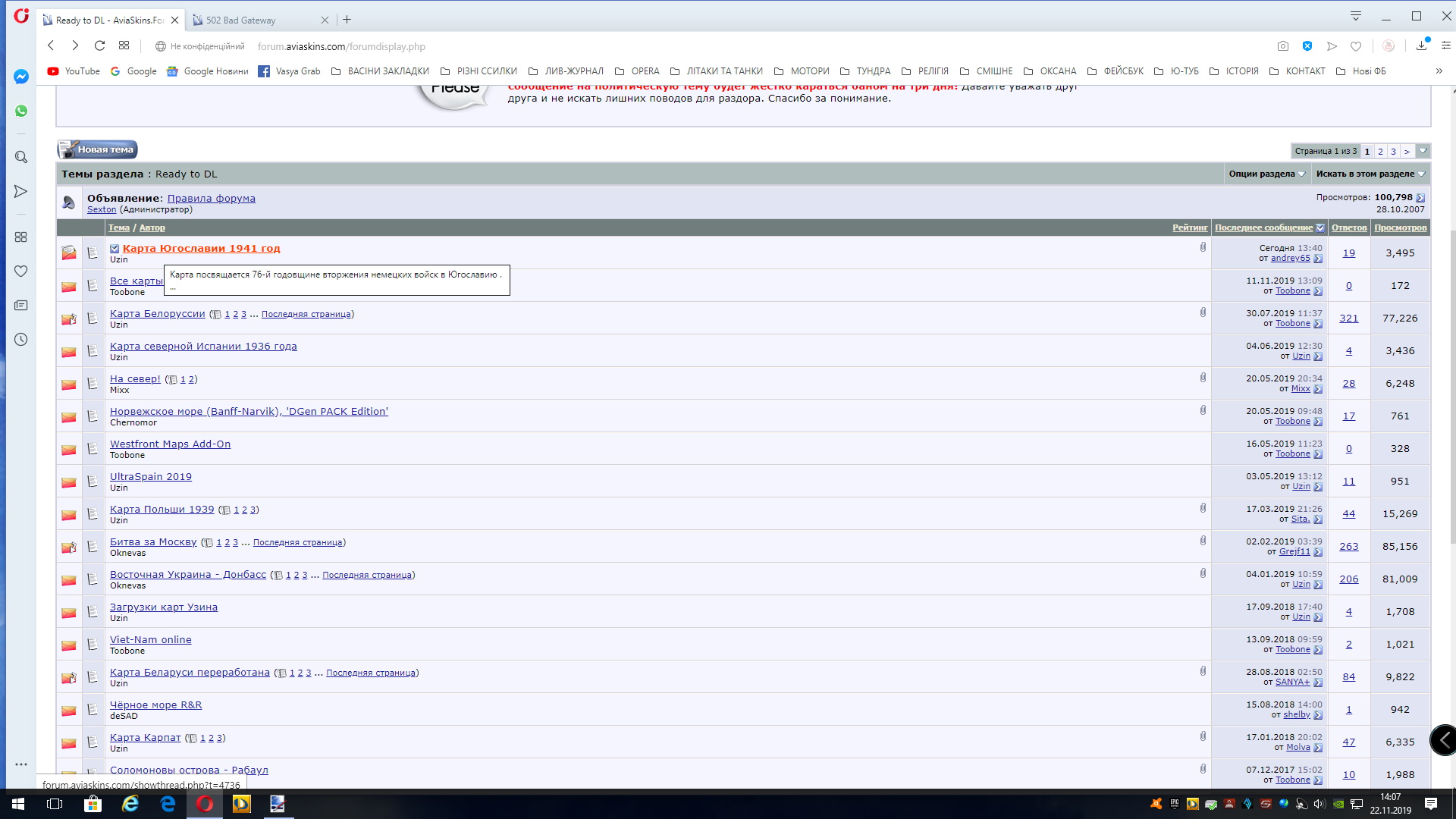Screen dimensions: 1456x819
Task: Sort threads by Просмотров column
Action: [1400, 227]
